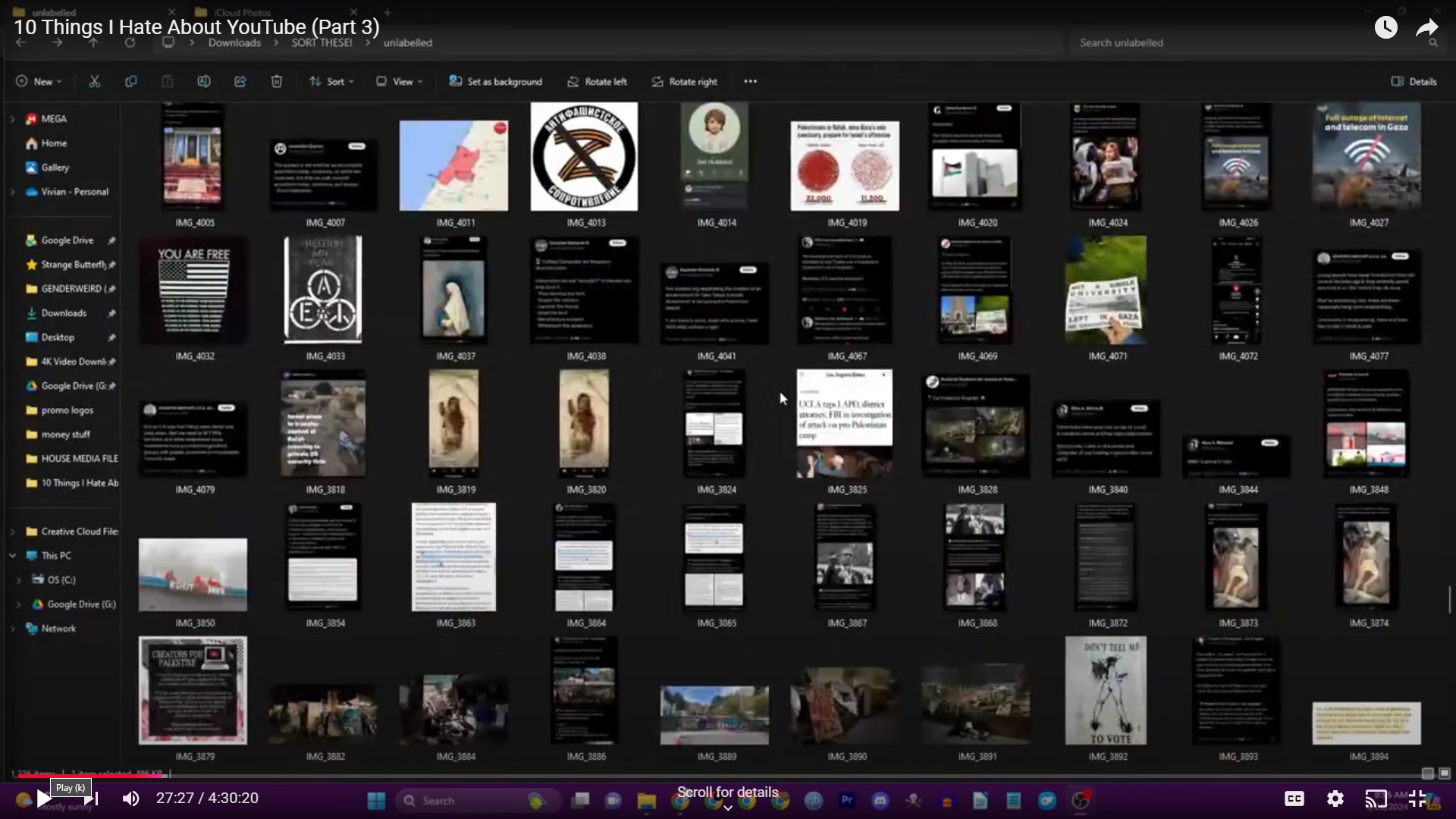Expand the Google Drive (G:) node under This PC
Screen dimensions: 1456x819
19,604
